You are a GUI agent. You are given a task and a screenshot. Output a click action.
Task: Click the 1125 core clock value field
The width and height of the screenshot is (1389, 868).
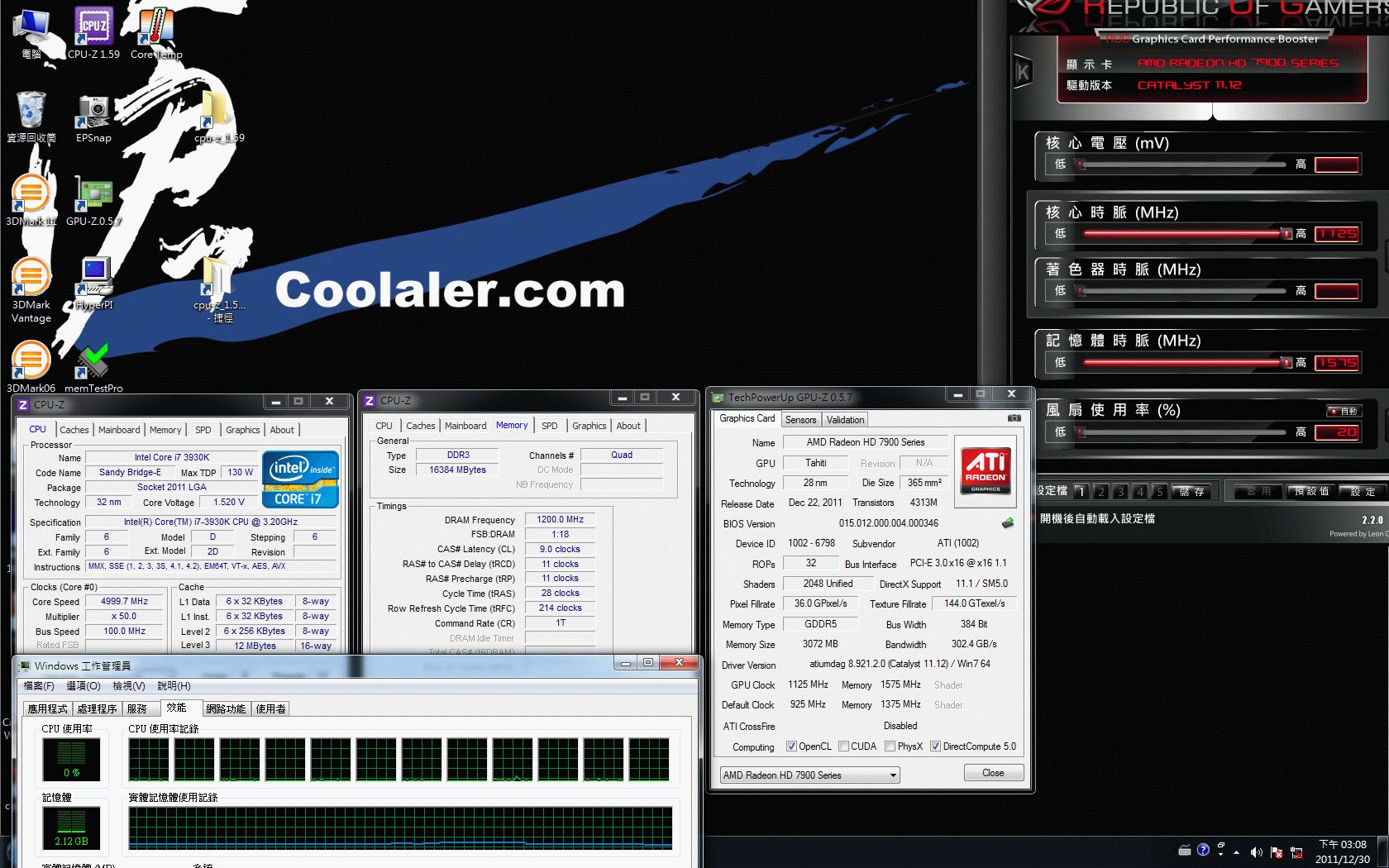click(x=1337, y=234)
